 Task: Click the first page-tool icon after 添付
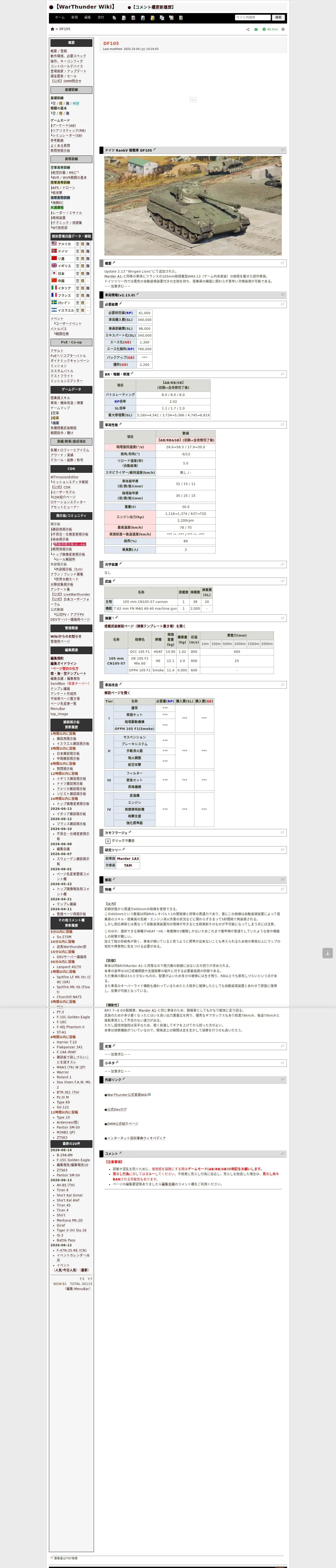[x=114, y=18]
